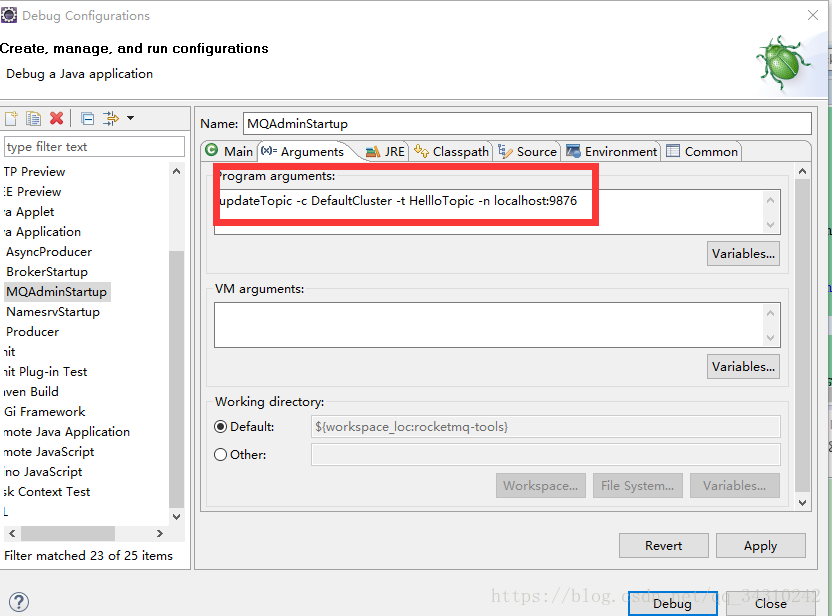This screenshot has height=616, width=832.
Task: Collapse all configurations in the tree
Action: [85, 118]
